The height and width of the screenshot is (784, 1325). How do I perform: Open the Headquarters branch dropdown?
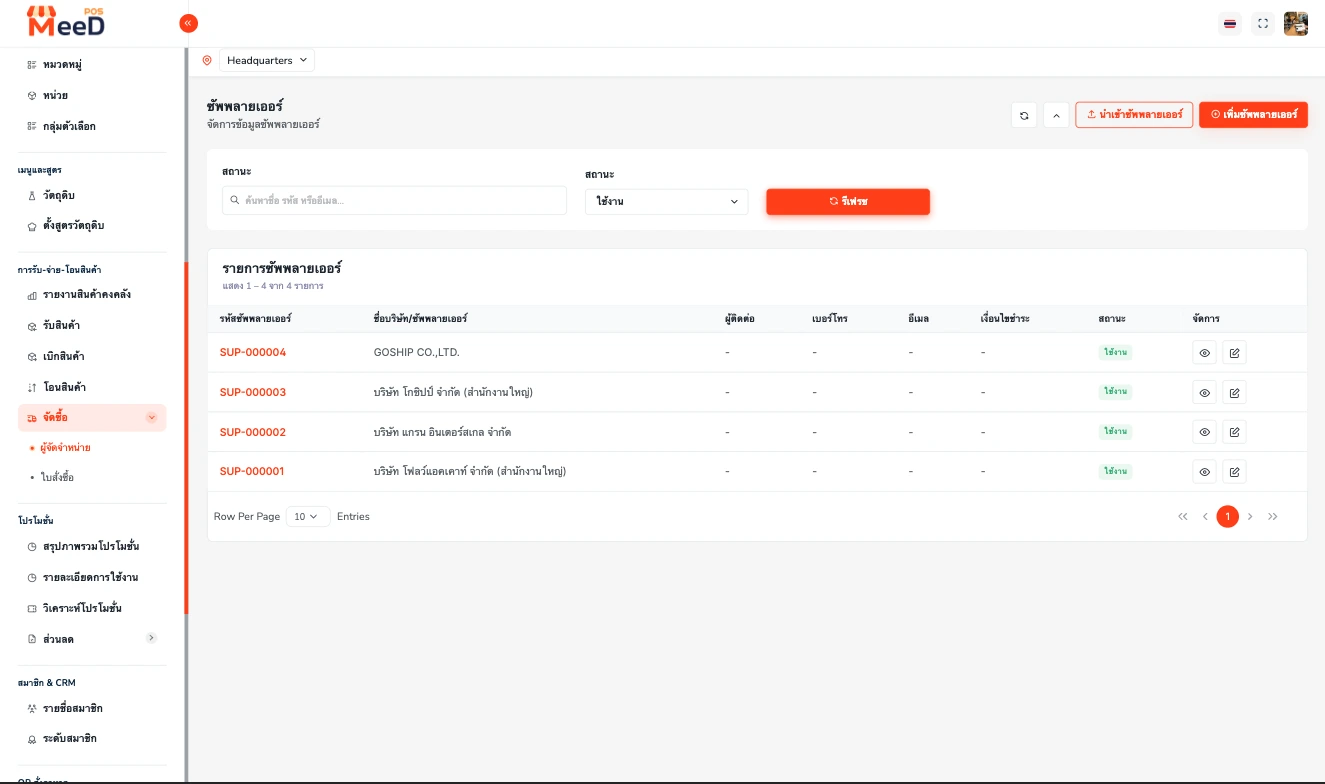[267, 61]
